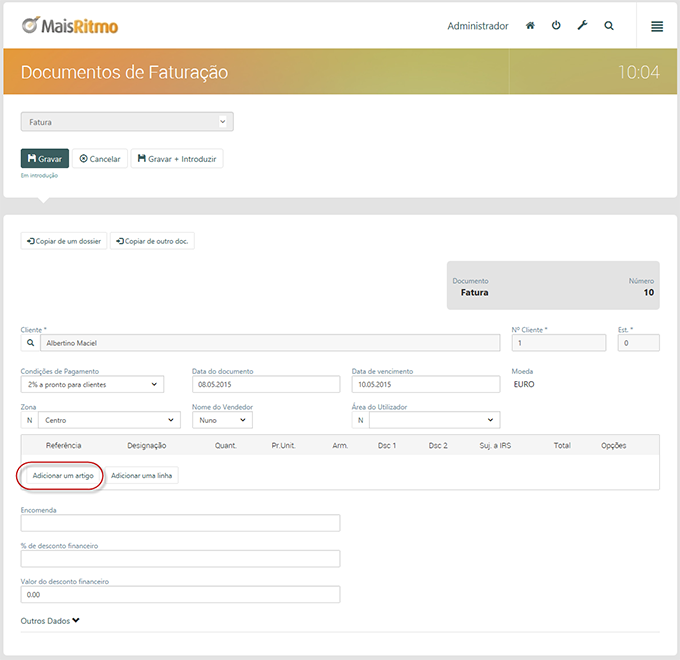Open the Nome do Vendedor dropdown
This screenshot has width=680, height=660.
[x=222, y=420]
